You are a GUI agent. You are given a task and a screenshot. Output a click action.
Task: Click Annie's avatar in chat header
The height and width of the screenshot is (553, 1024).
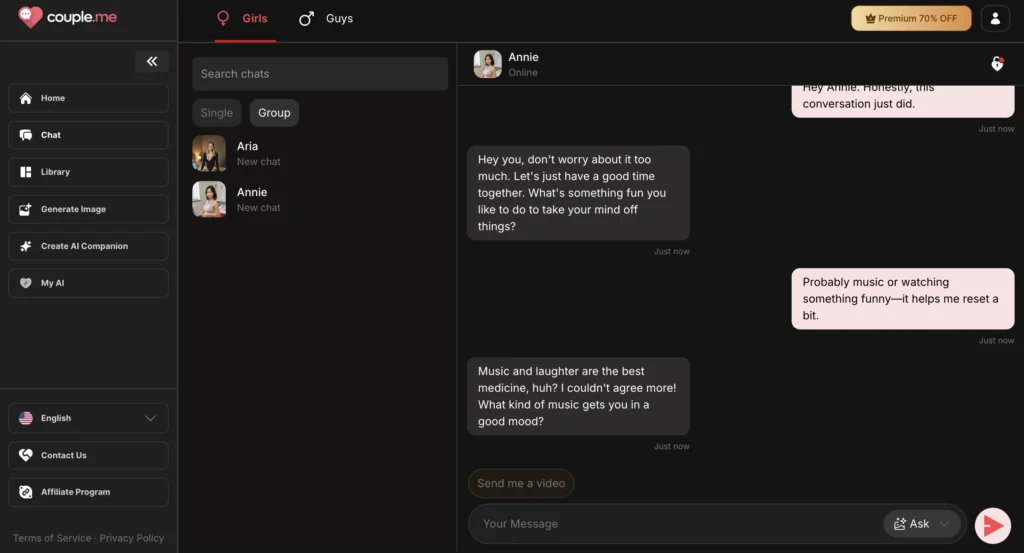487,64
